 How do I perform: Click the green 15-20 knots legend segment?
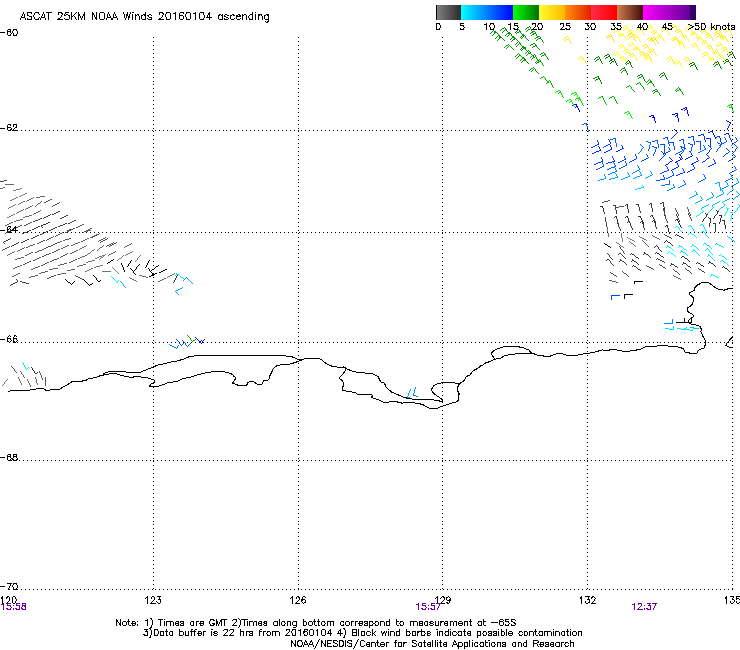tap(526, 12)
